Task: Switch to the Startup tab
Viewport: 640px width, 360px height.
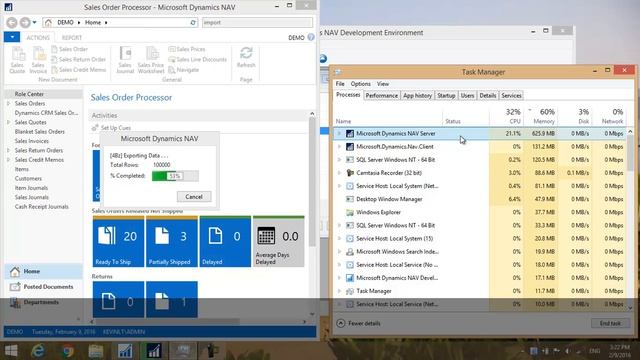Action: 446,96
